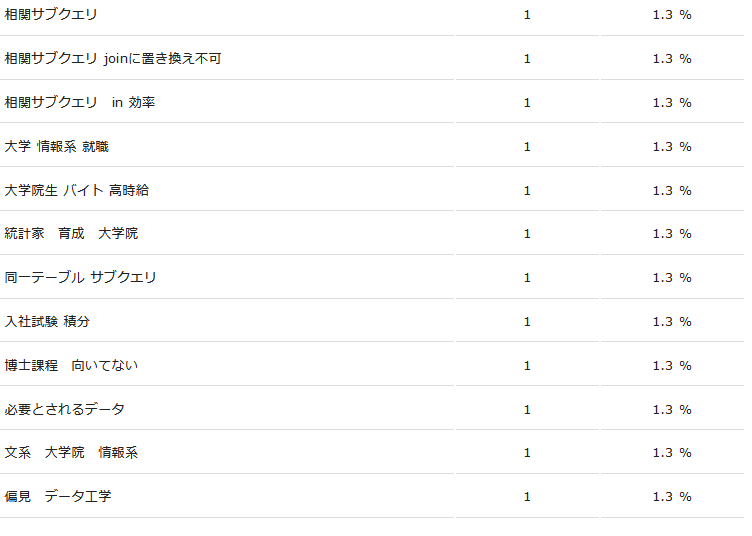Image resolution: width=752 pixels, height=536 pixels.
Task: Click the percentage for 偏見 データ工学 row
Action: [x=672, y=497]
